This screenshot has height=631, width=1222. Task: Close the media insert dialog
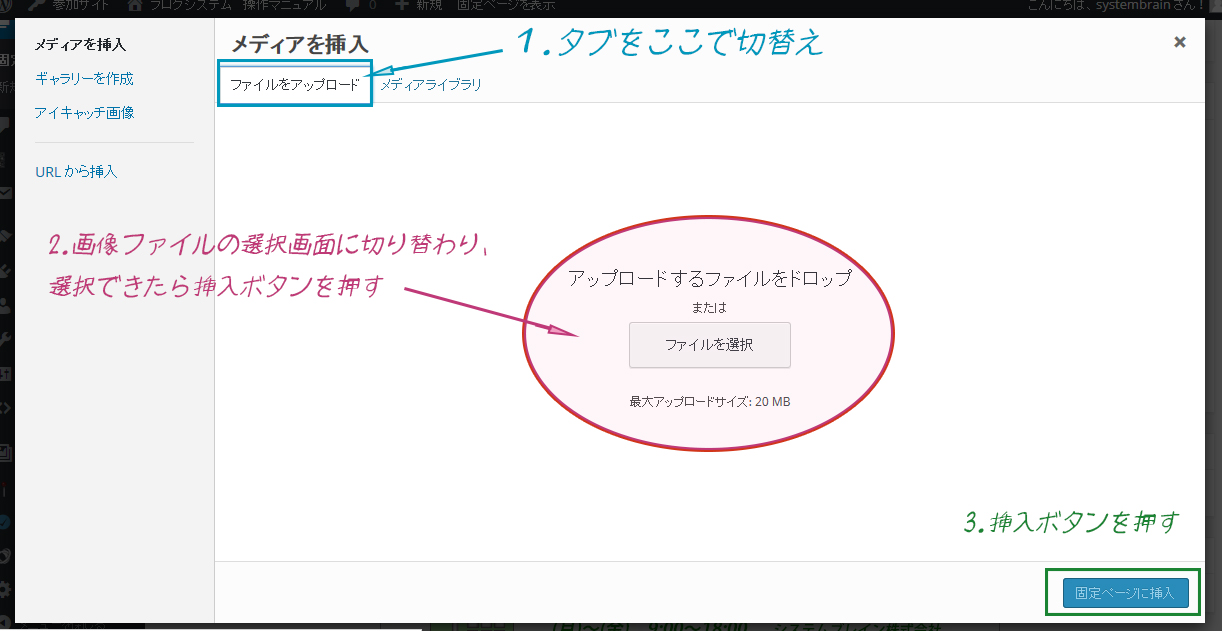1180,42
